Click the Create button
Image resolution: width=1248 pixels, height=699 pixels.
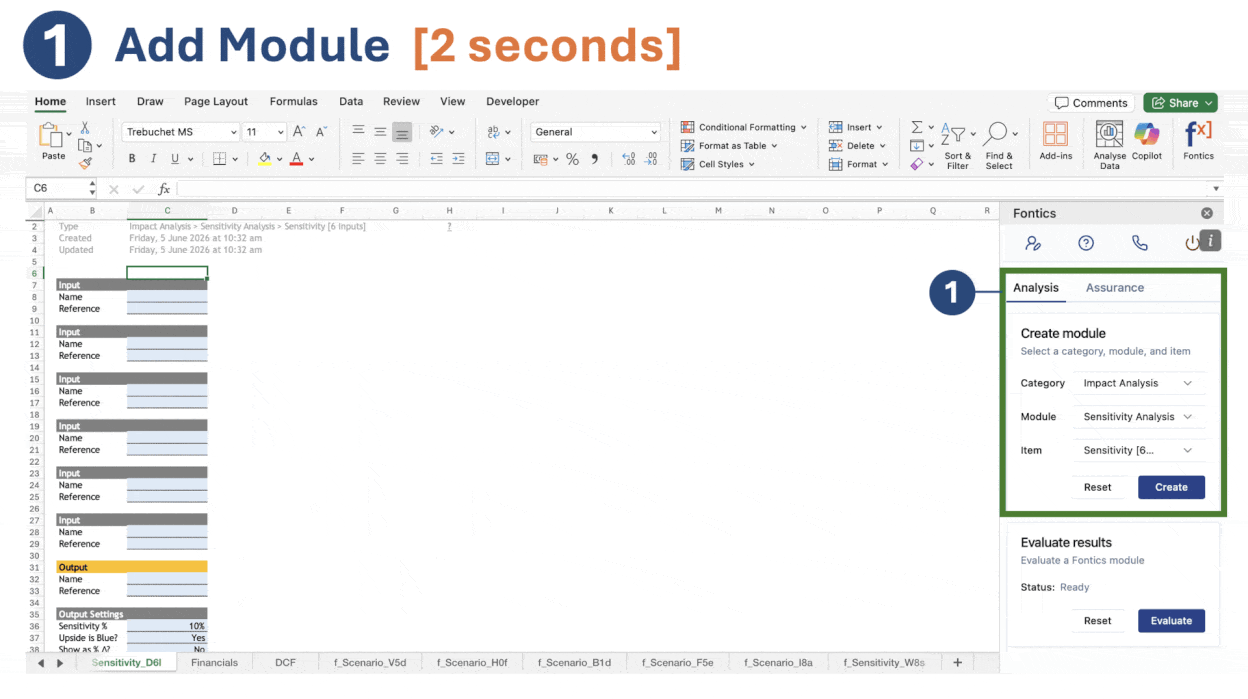click(x=1171, y=487)
